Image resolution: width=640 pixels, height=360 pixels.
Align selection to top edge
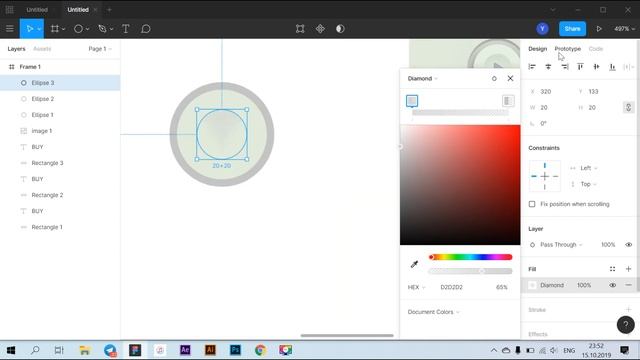(x=580, y=67)
